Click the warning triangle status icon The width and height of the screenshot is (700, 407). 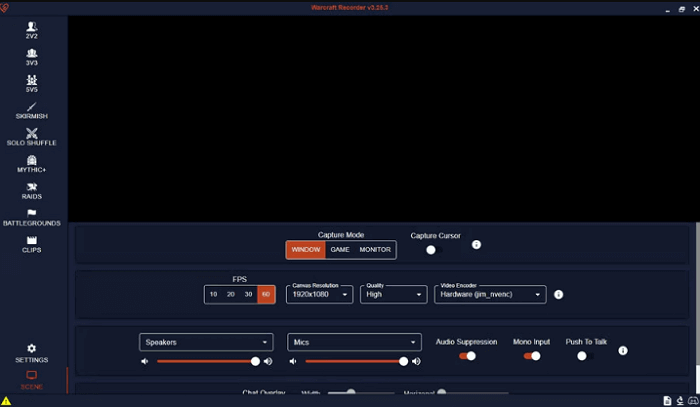tap(6, 401)
